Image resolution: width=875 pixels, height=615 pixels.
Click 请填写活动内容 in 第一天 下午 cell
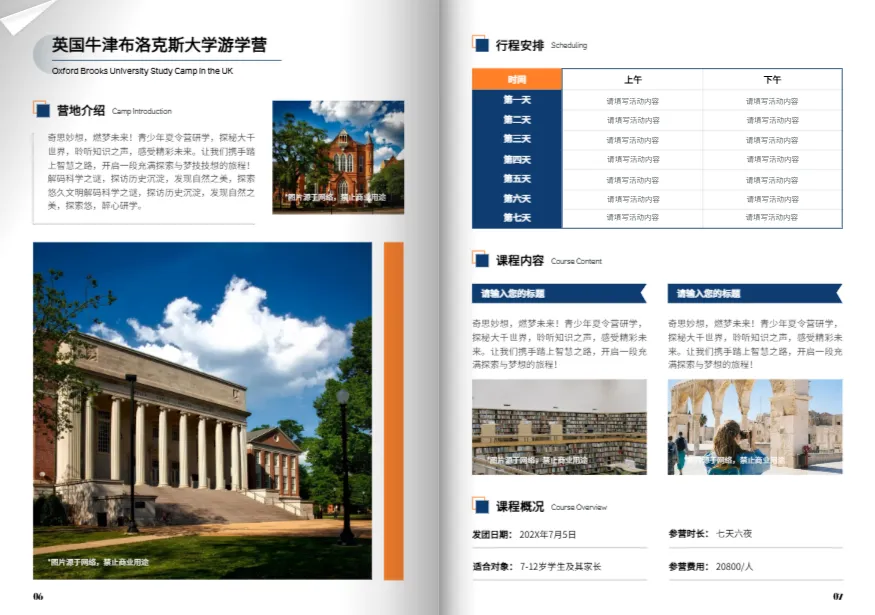tap(772, 101)
